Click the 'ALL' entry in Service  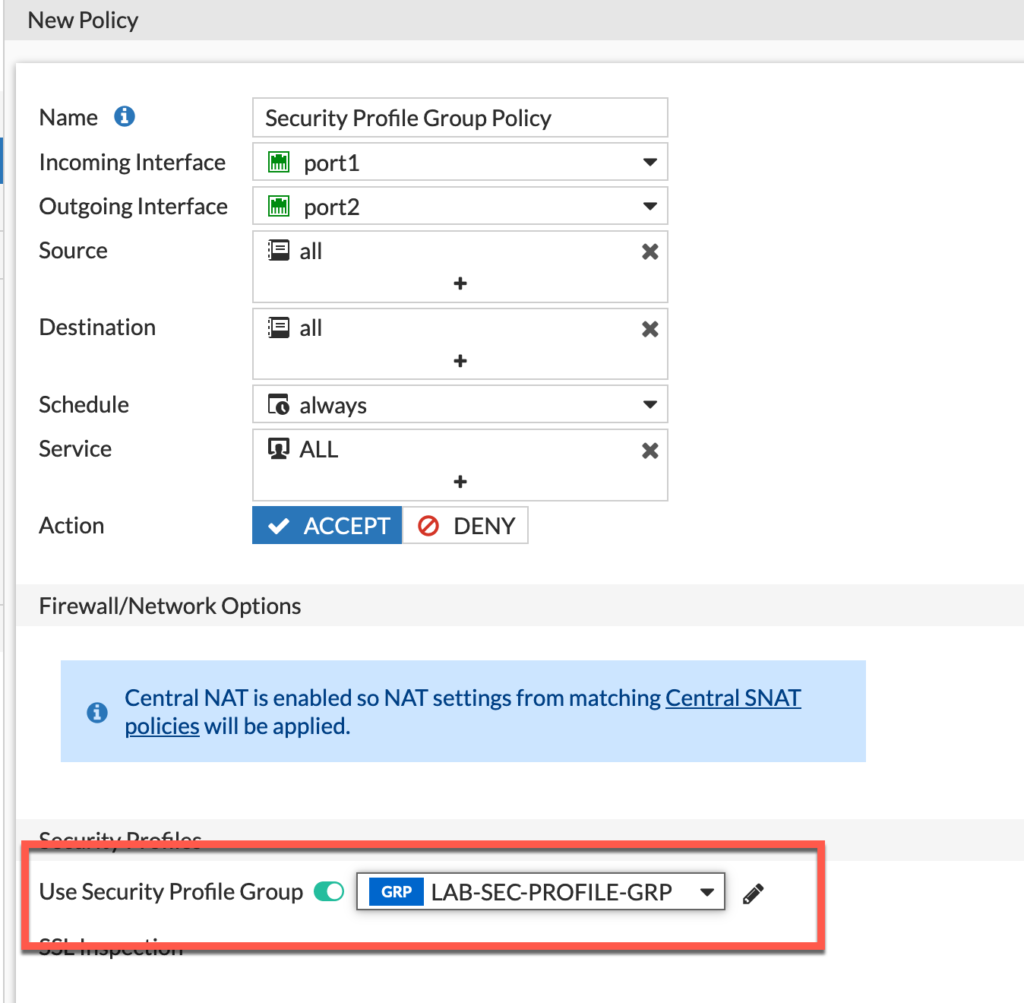tap(303, 450)
